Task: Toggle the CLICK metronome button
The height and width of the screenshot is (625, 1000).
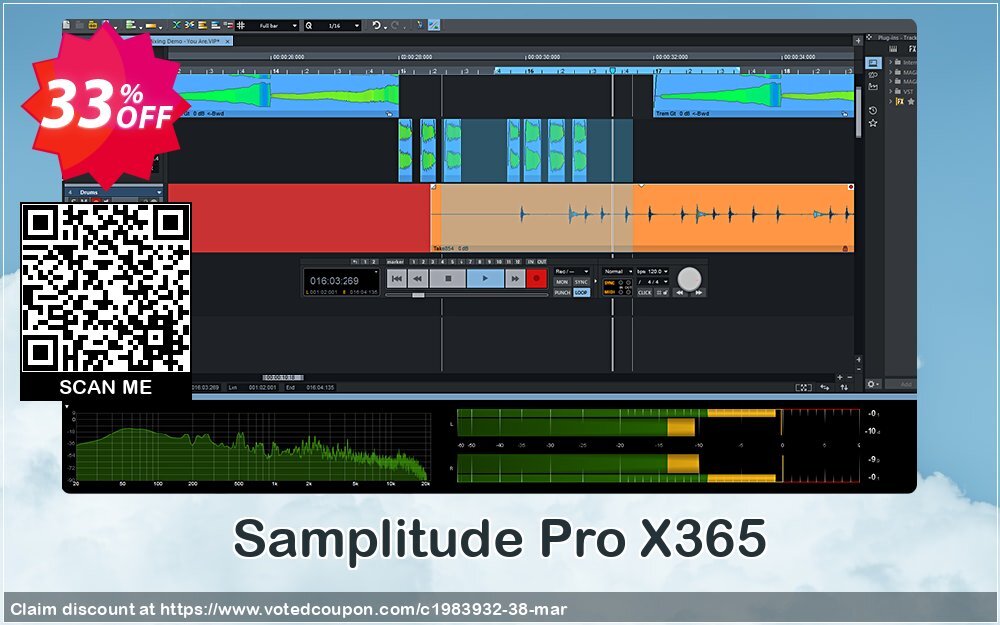Action: click(645, 293)
